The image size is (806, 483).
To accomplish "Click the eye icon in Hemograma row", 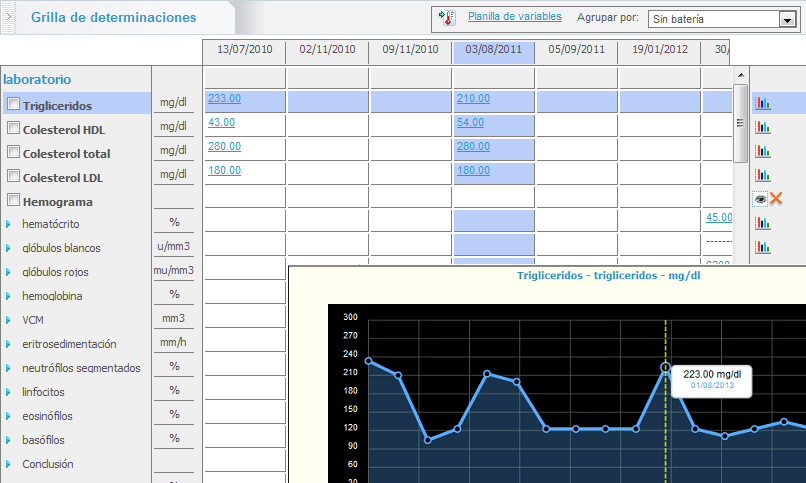I will point(760,199).
